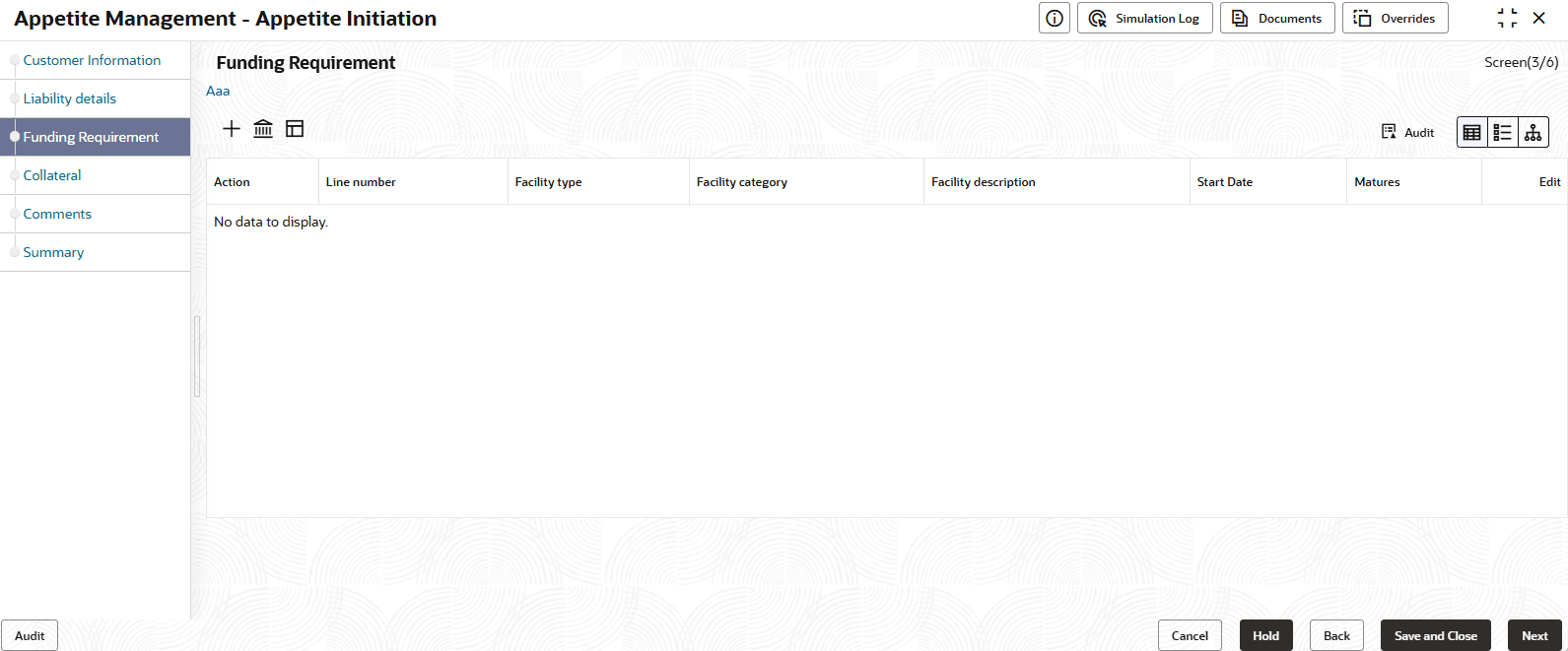Click Save and Close
The width and height of the screenshot is (1568, 651).
1436,635
